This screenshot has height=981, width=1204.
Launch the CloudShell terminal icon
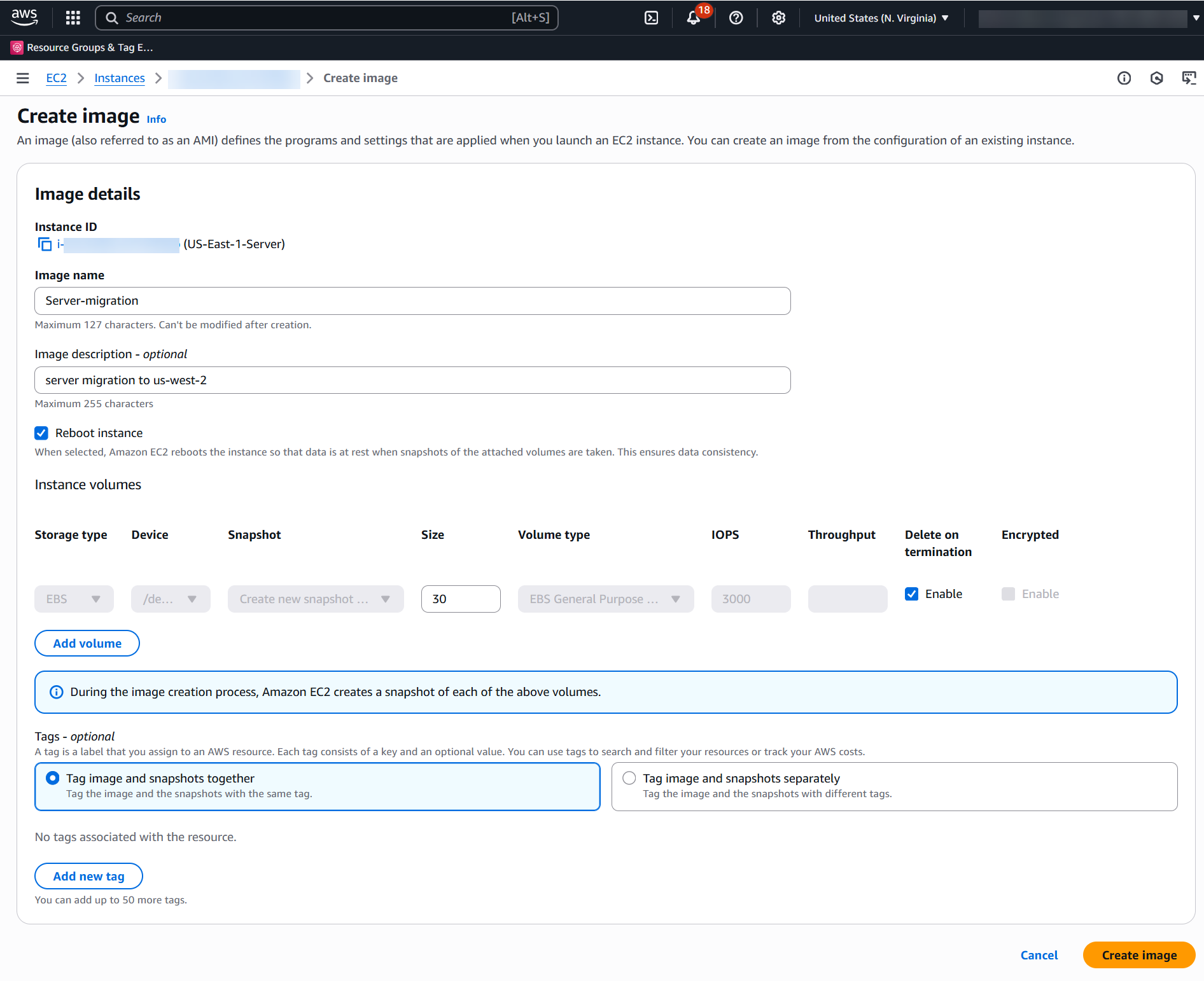point(652,18)
